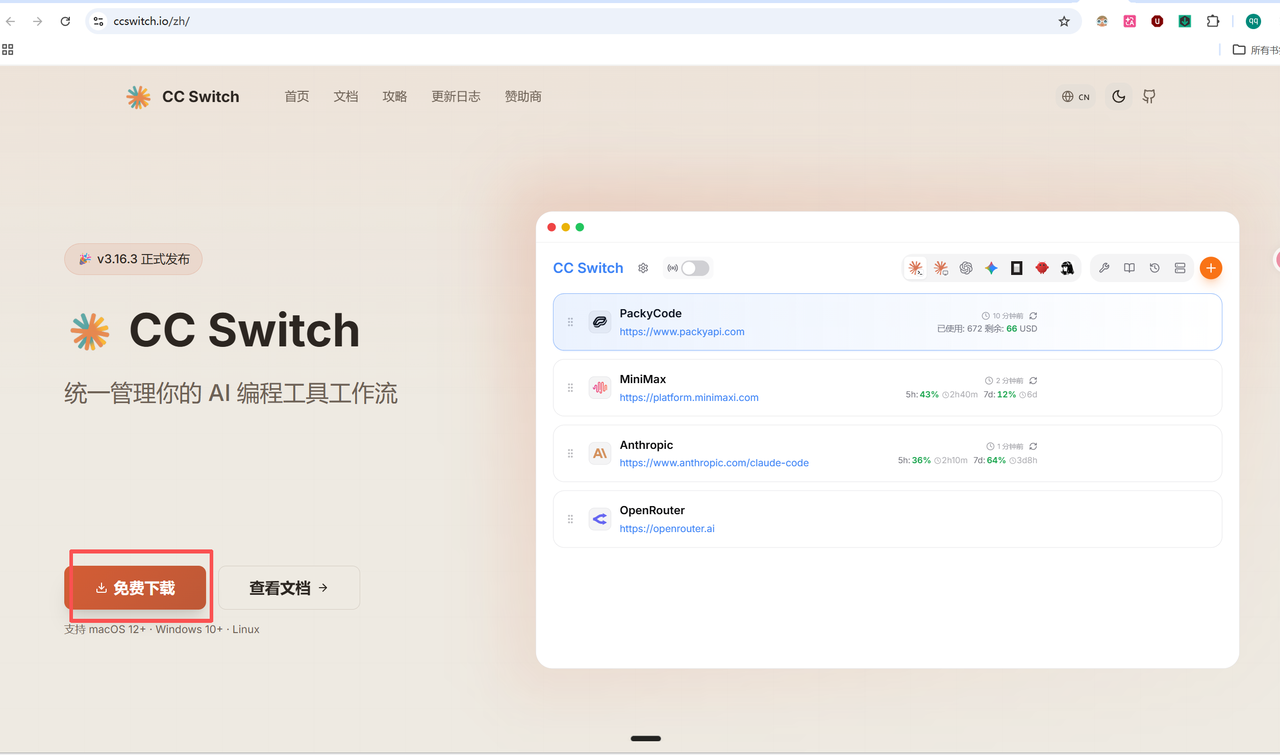
Task: Bookmark this page with the star icon
Action: click(x=1064, y=21)
